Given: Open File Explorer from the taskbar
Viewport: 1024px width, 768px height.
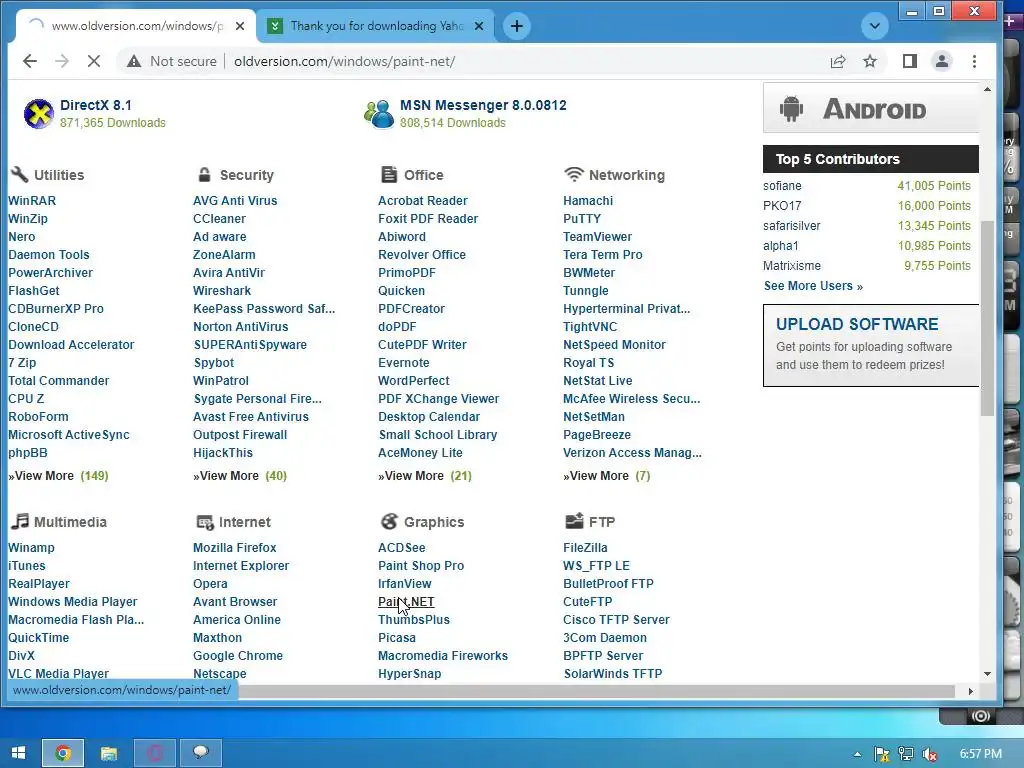Looking at the screenshot, I should (108, 753).
